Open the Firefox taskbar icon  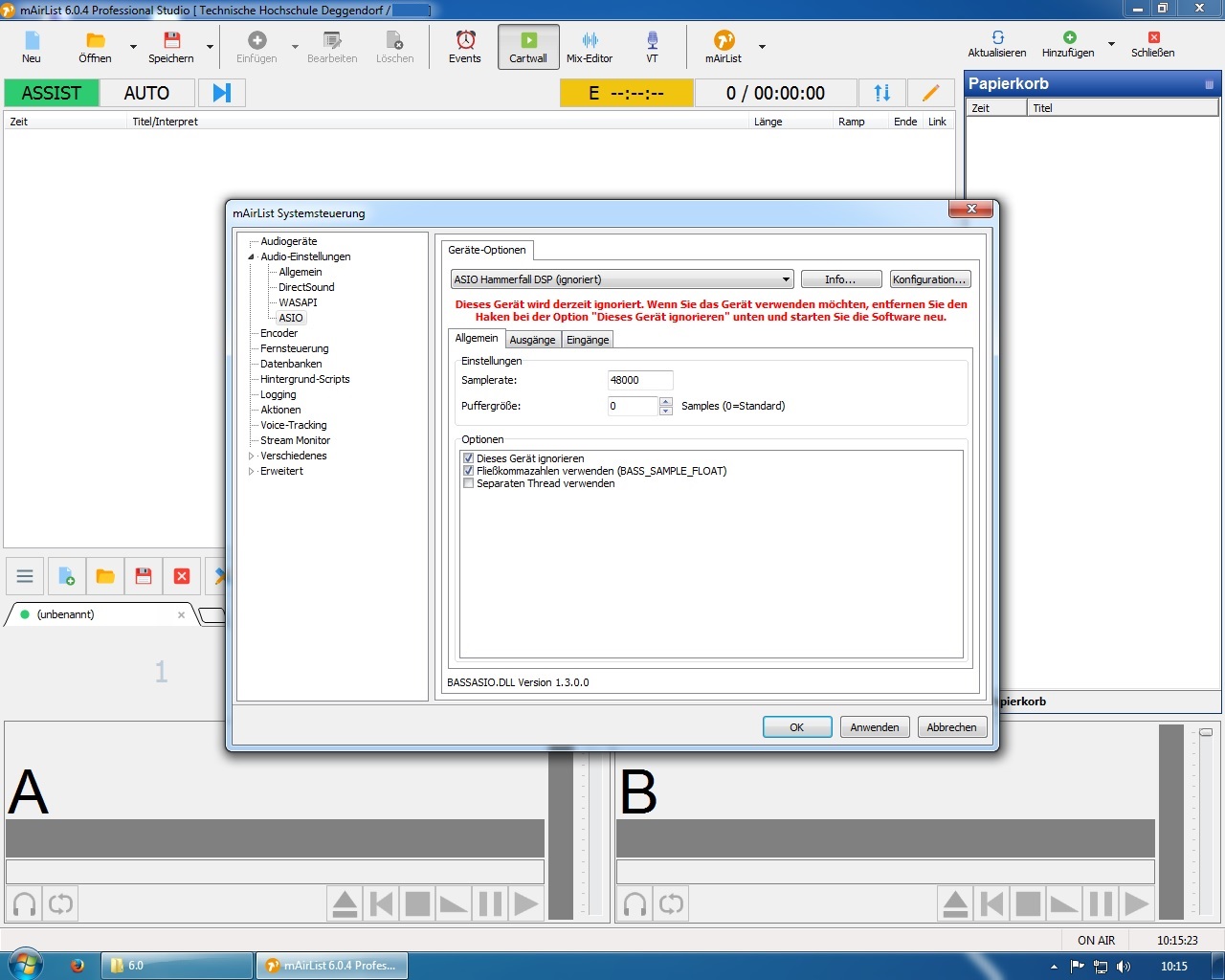[78, 966]
